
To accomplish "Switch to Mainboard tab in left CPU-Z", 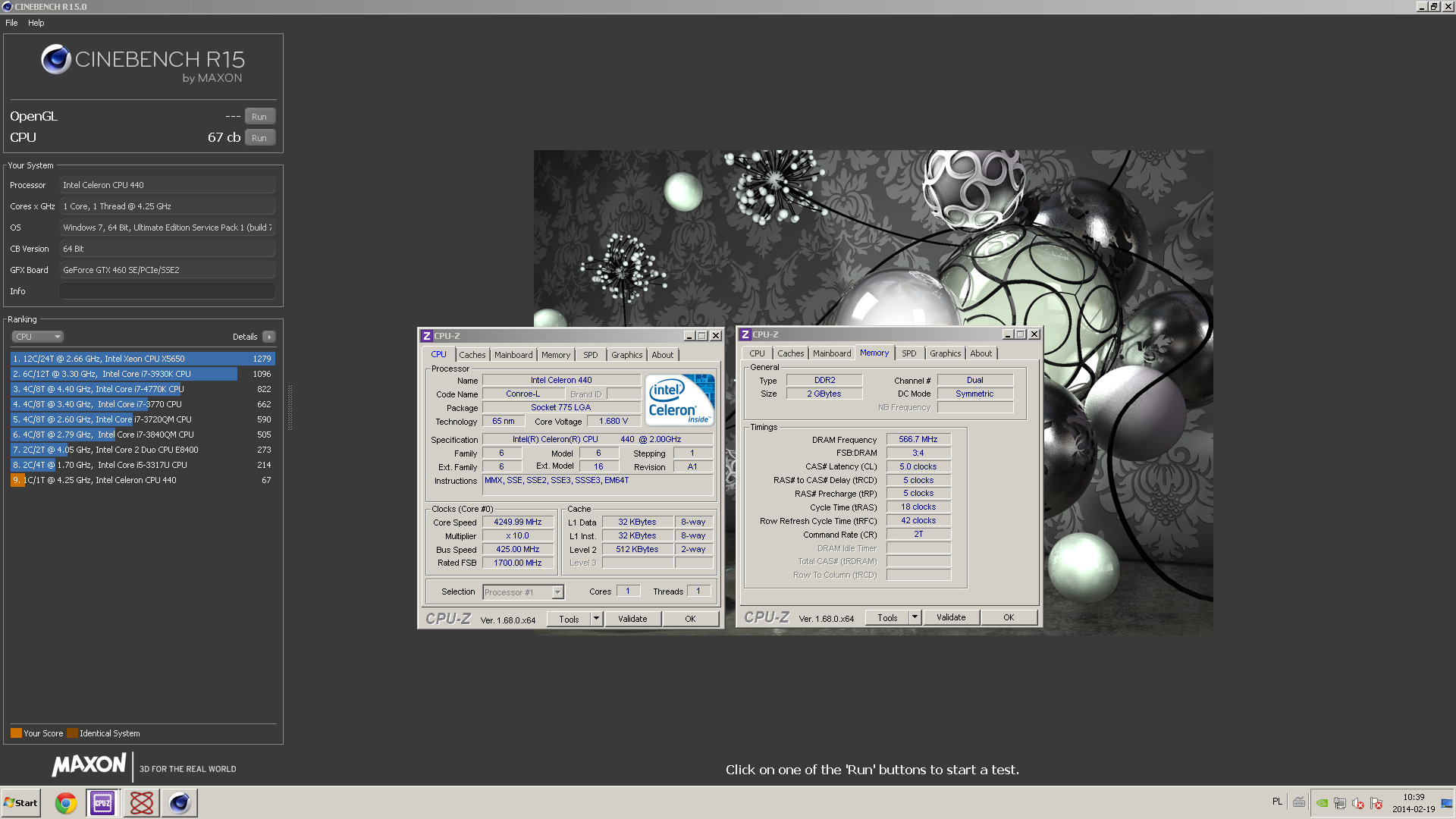I will (x=513, y=355).
